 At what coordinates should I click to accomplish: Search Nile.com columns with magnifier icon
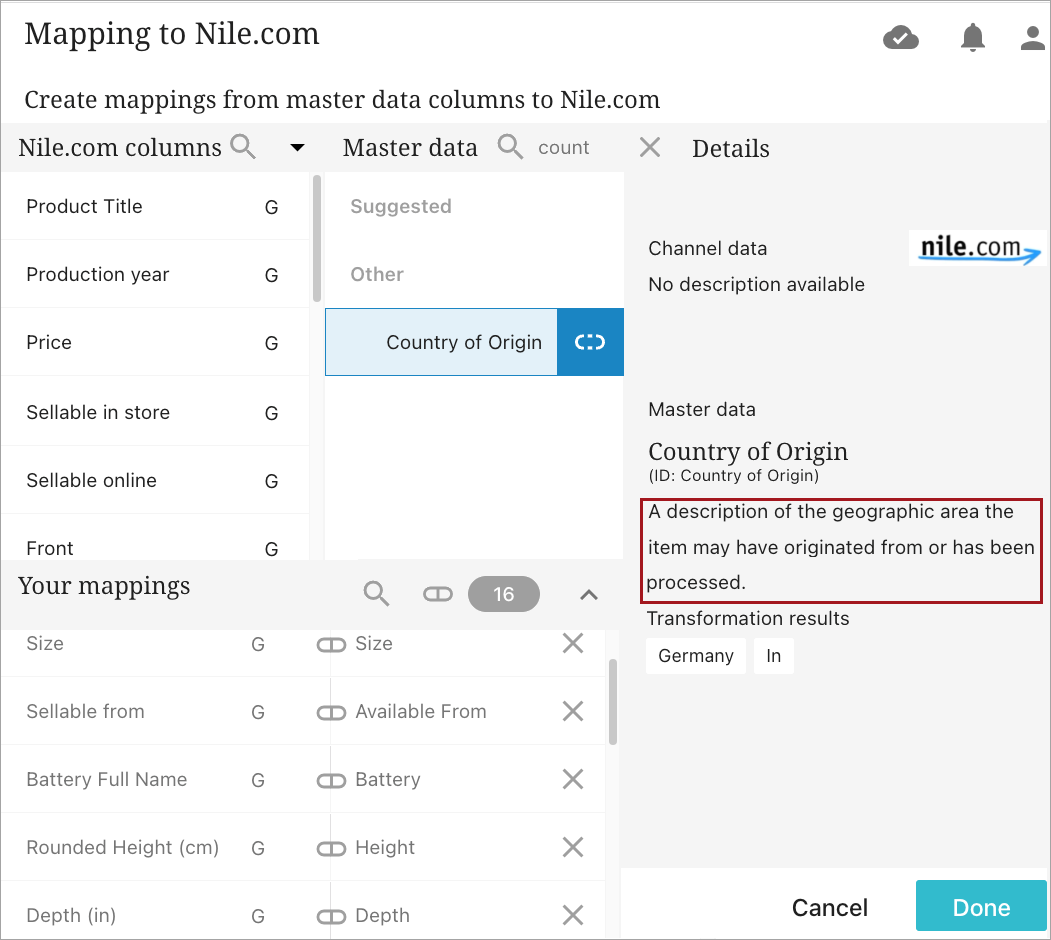point(243,148)
